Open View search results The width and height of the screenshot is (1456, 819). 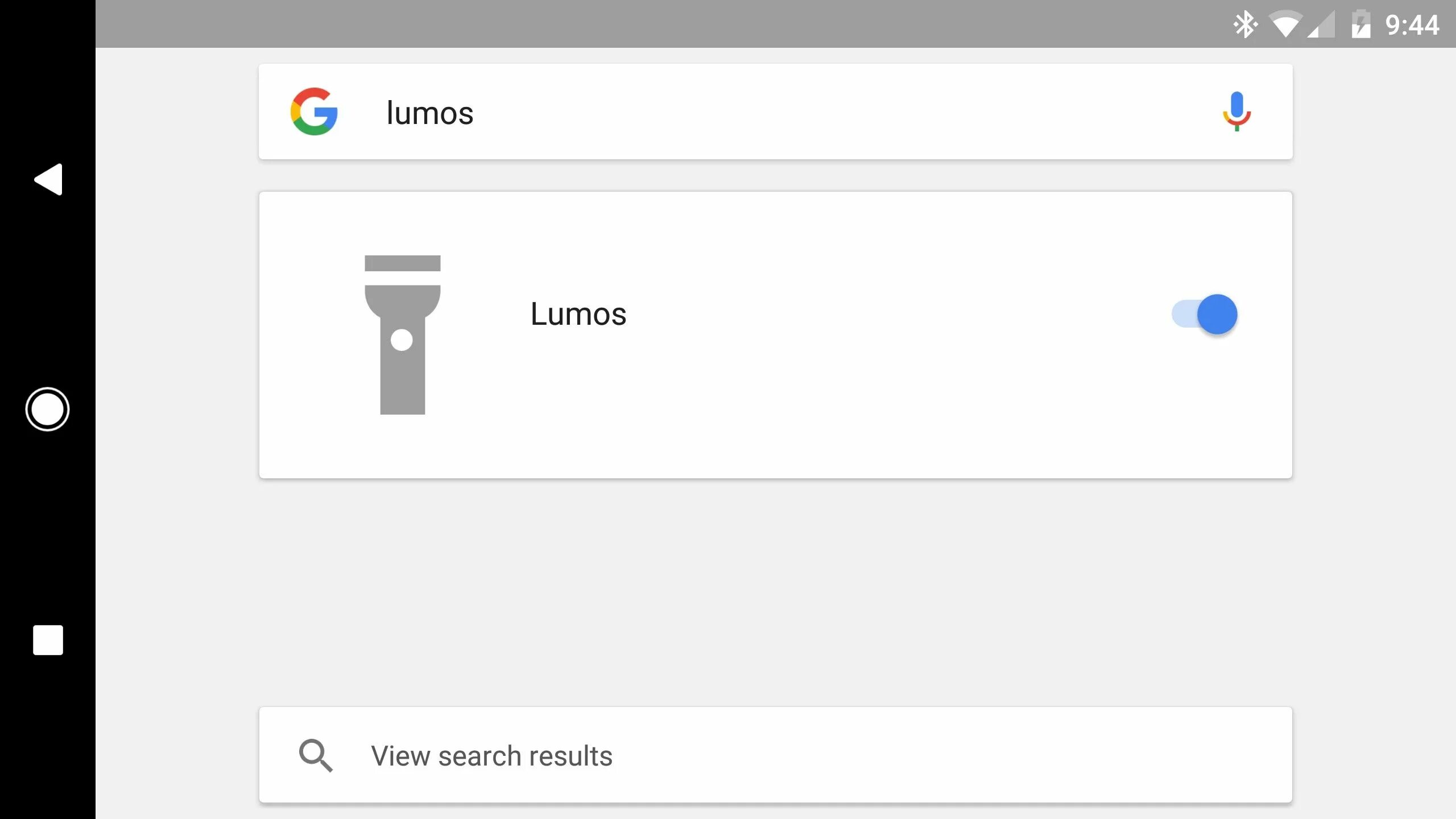pyautogui.click(x=492, y=755)
